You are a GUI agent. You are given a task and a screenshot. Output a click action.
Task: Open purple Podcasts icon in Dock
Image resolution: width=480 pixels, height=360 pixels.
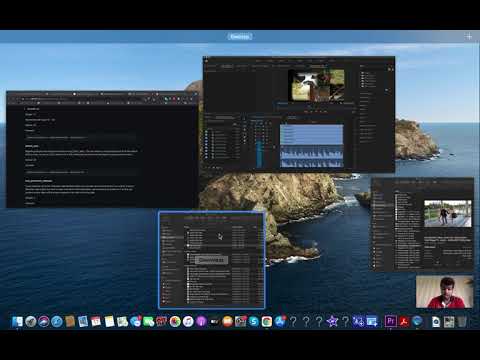[201, 322]
